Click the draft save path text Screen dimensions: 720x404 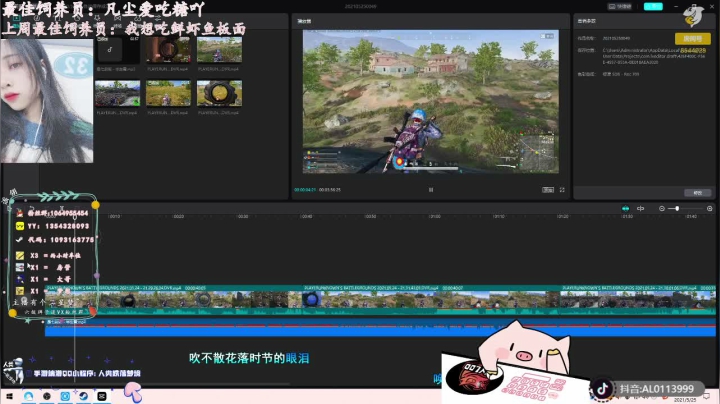654,56
